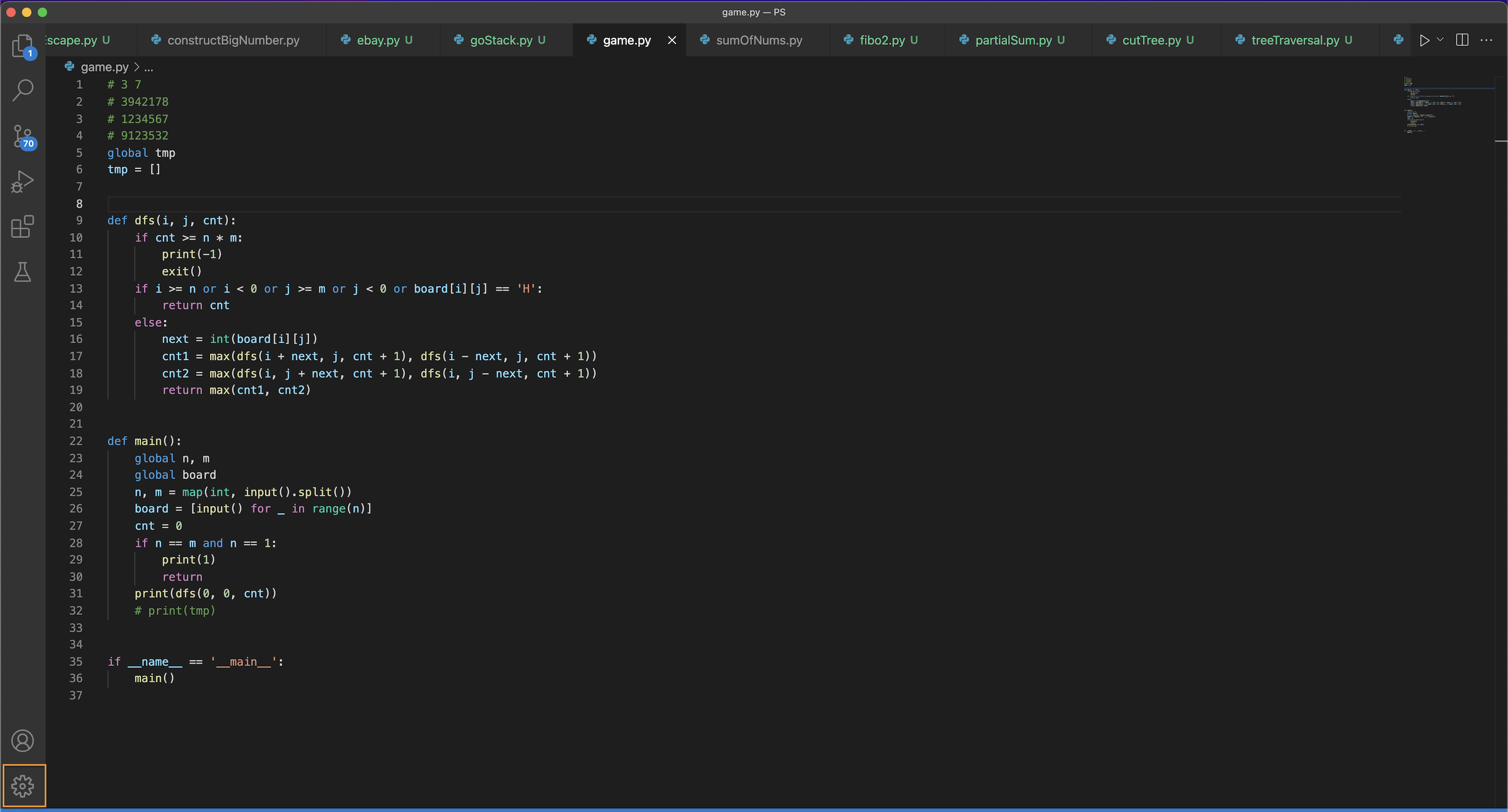
Task: Click game.py in the breadcrumb path
Action: 104,67
